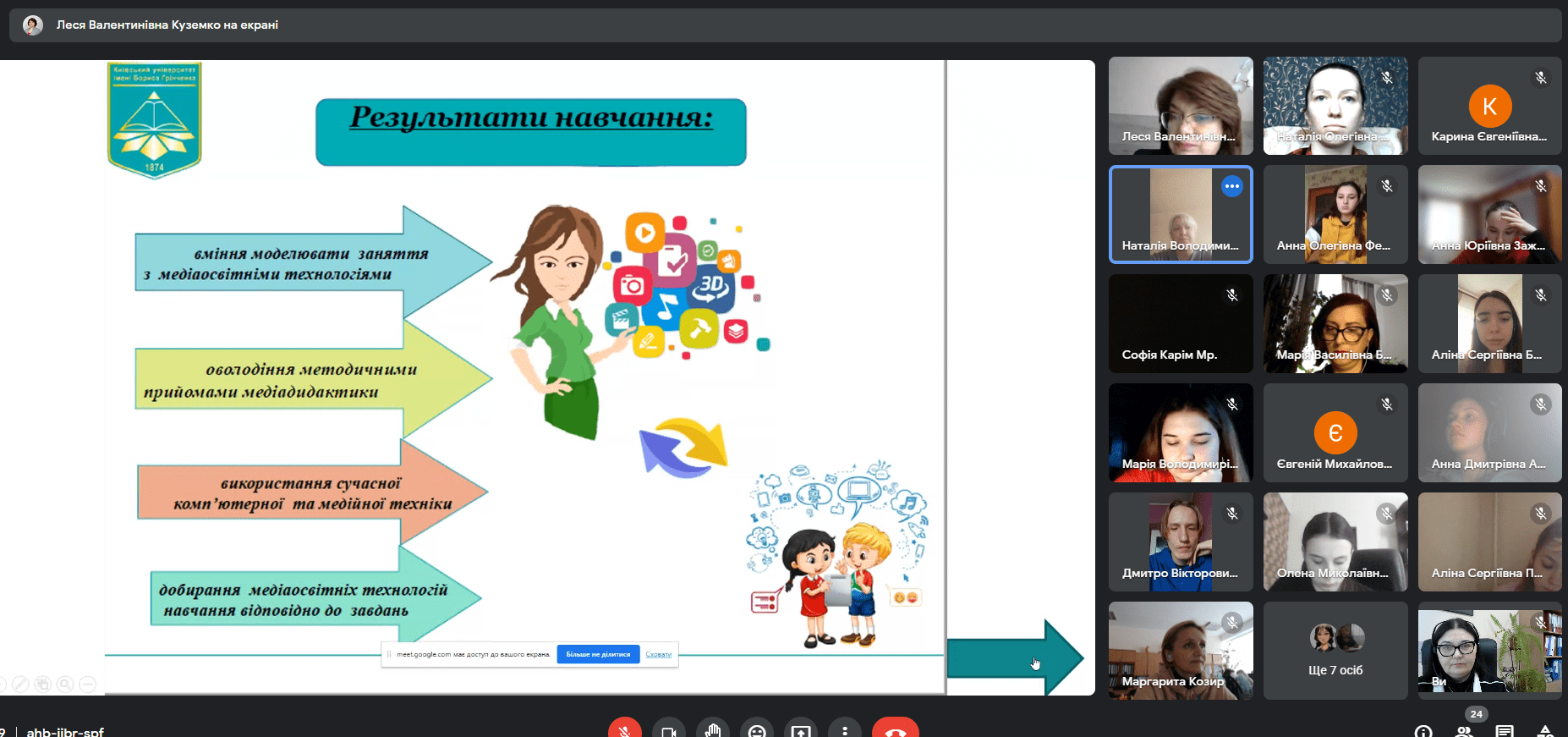
Task: Expand the 'Ще 7 осіб' tile
Action: (x=1335, y=651)
